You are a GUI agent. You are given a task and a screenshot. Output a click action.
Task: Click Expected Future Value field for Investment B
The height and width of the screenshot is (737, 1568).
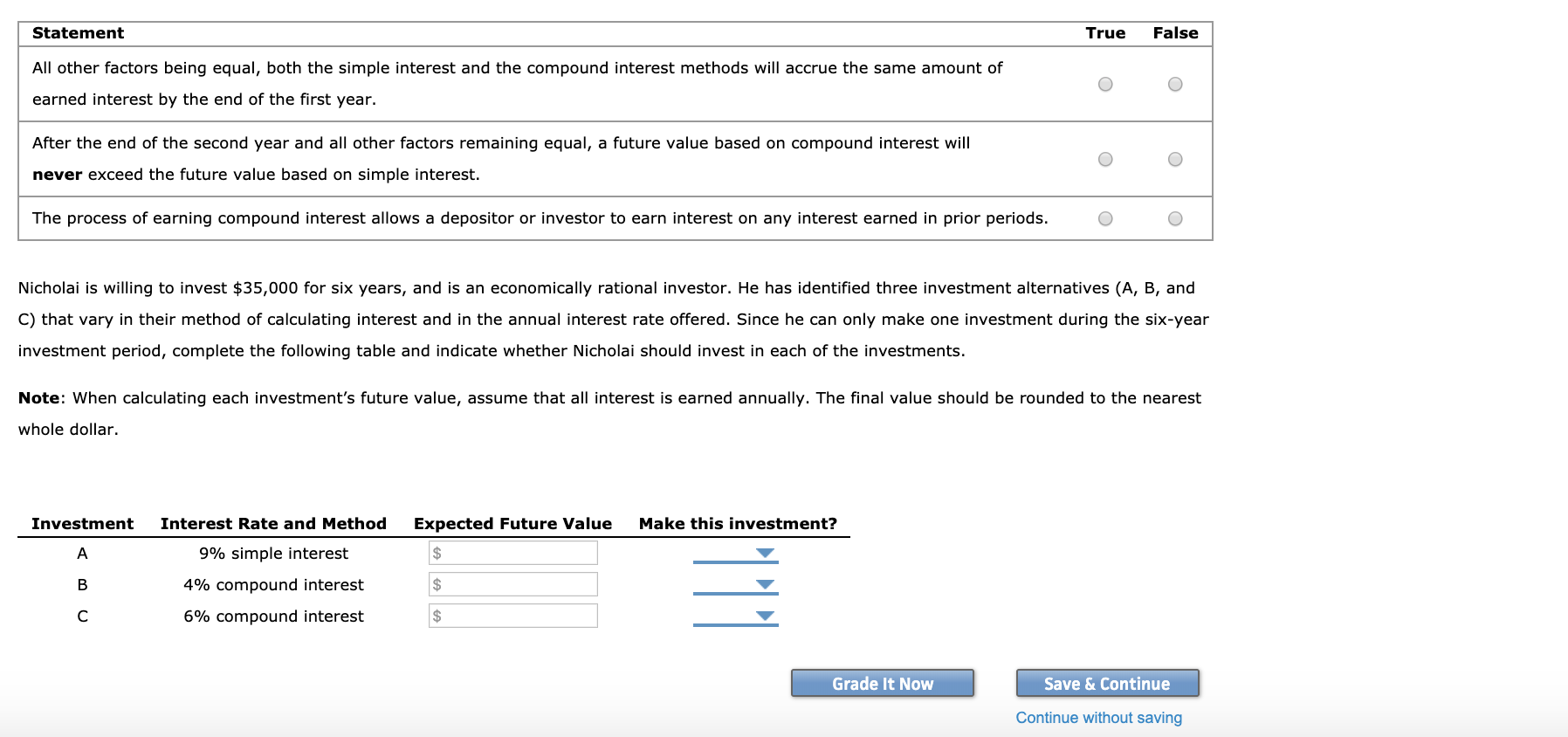[512, 584]
